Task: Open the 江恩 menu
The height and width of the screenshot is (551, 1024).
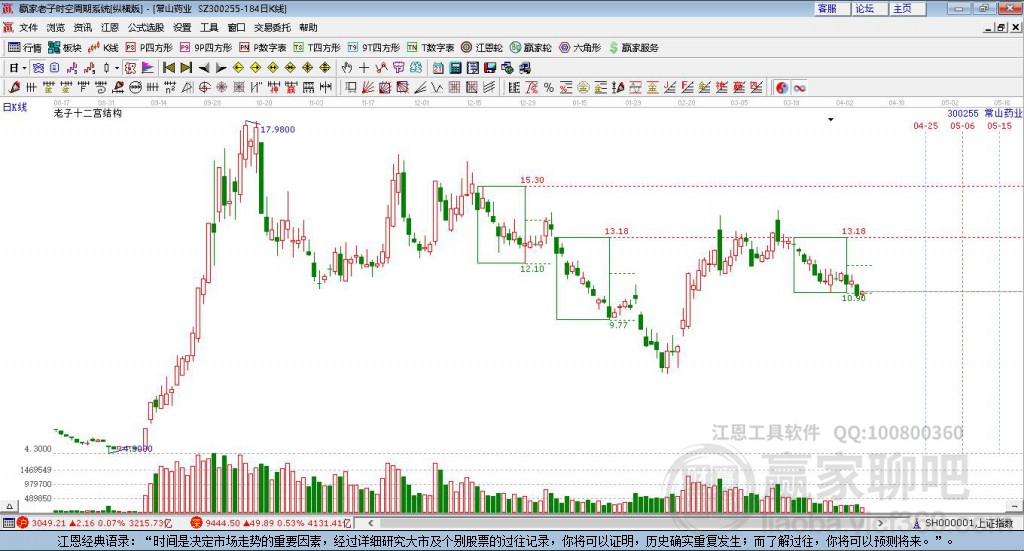Action: [x=110, y=27]
